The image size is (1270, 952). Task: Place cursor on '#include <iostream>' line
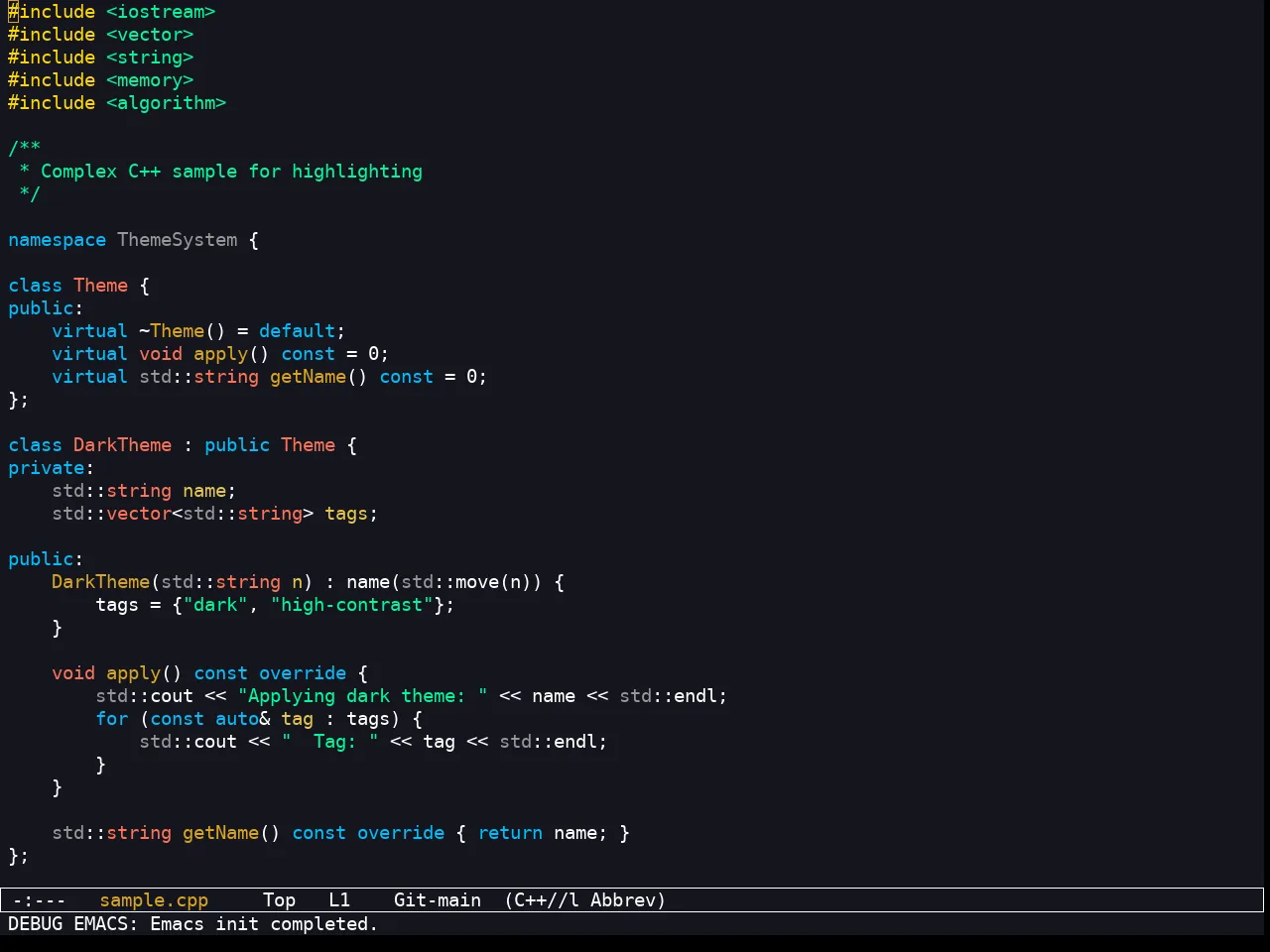click(112, 12)
